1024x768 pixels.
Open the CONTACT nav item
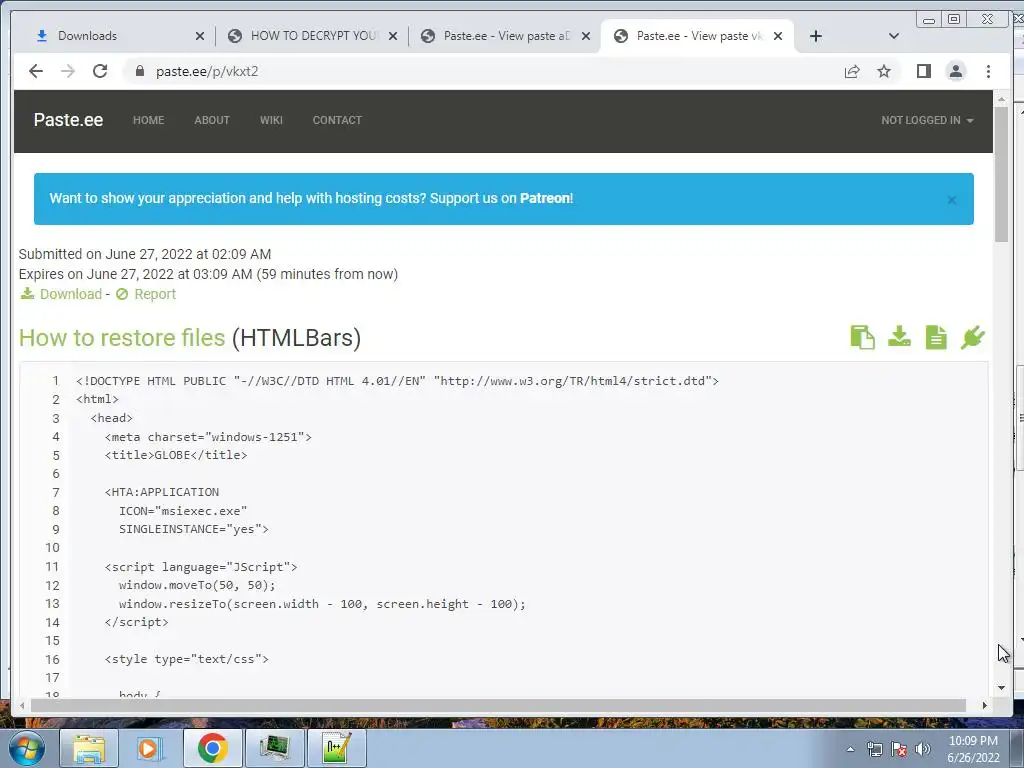(337, 120)
